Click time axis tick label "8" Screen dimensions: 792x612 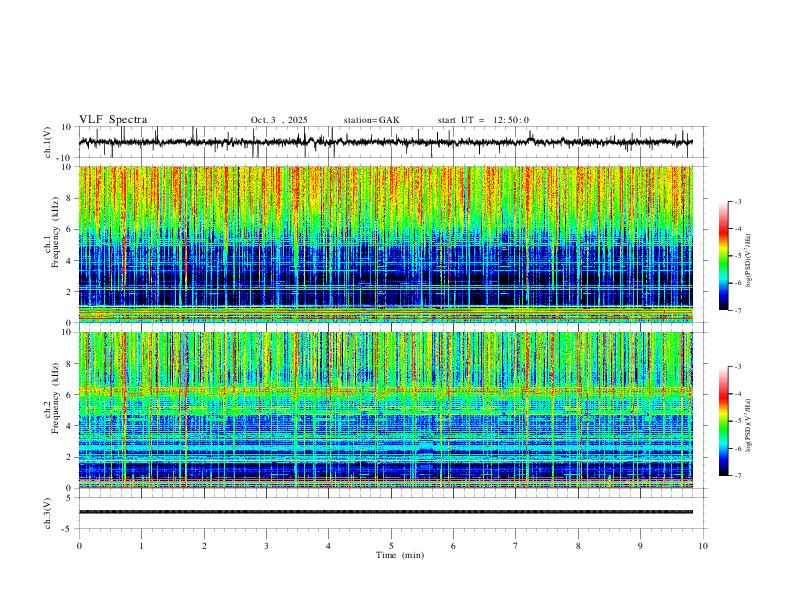[578, 546]
